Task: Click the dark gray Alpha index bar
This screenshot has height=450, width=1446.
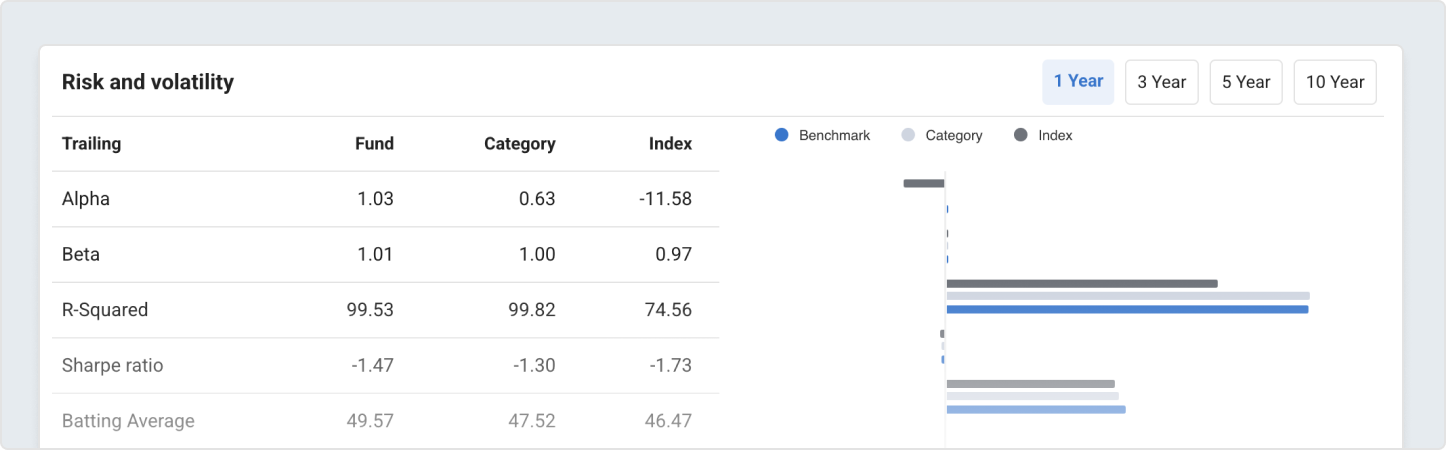Action: coord(923,184)
